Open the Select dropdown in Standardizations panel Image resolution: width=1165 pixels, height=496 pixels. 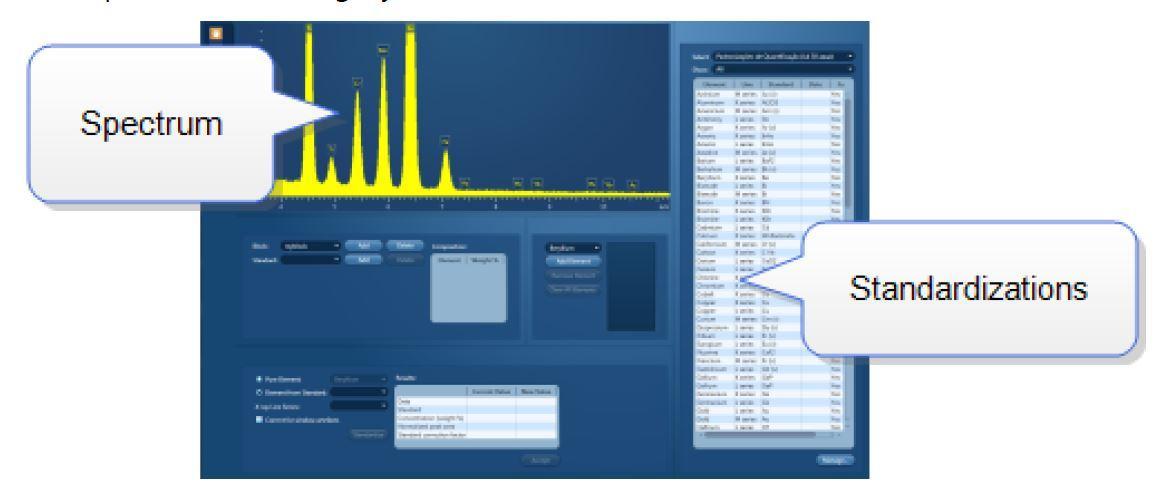782,57
